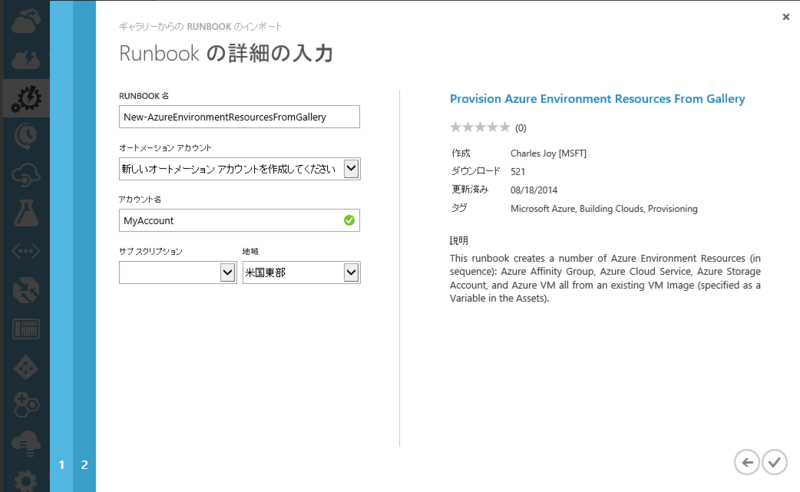Close the import dialog
This screenshot has height=492, width=800.
point(786,17)
